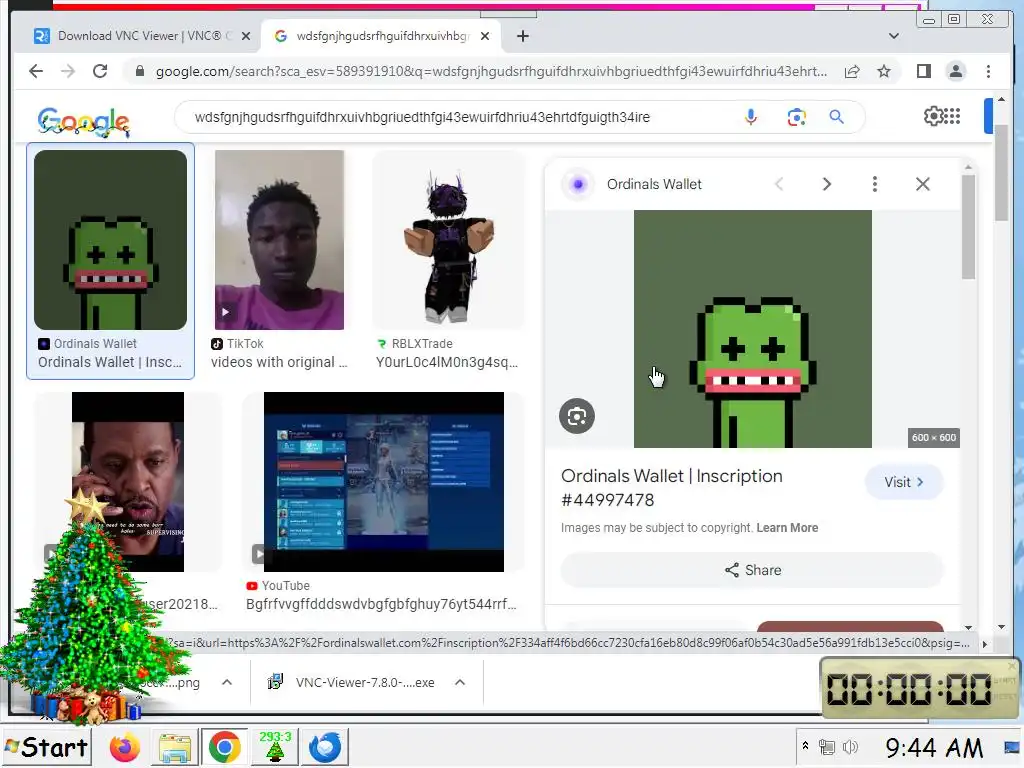Open a new browser tab
This screenshot has height=768, width=1024.
pos(522,36)
